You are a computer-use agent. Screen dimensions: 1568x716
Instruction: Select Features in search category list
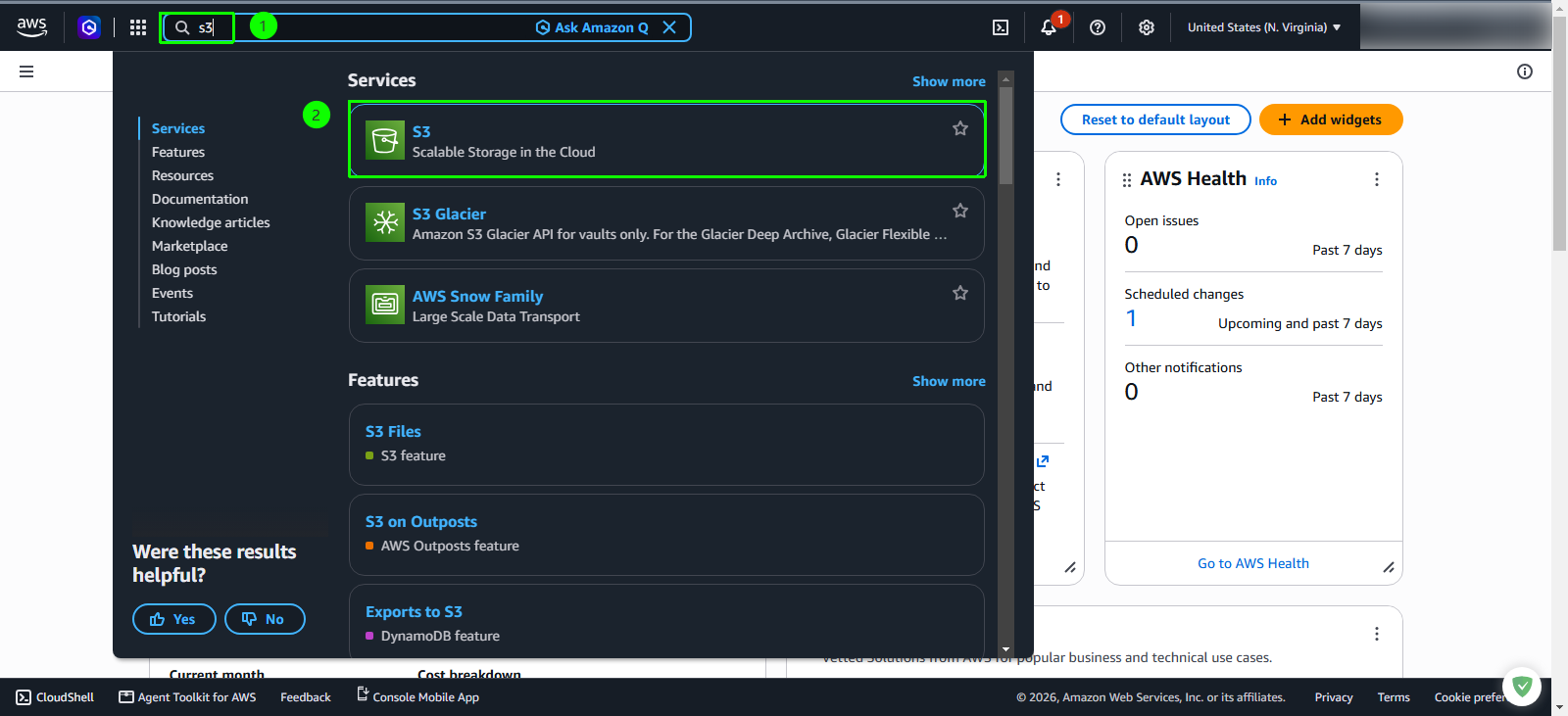pyautogui.click(x=178, y=152)
